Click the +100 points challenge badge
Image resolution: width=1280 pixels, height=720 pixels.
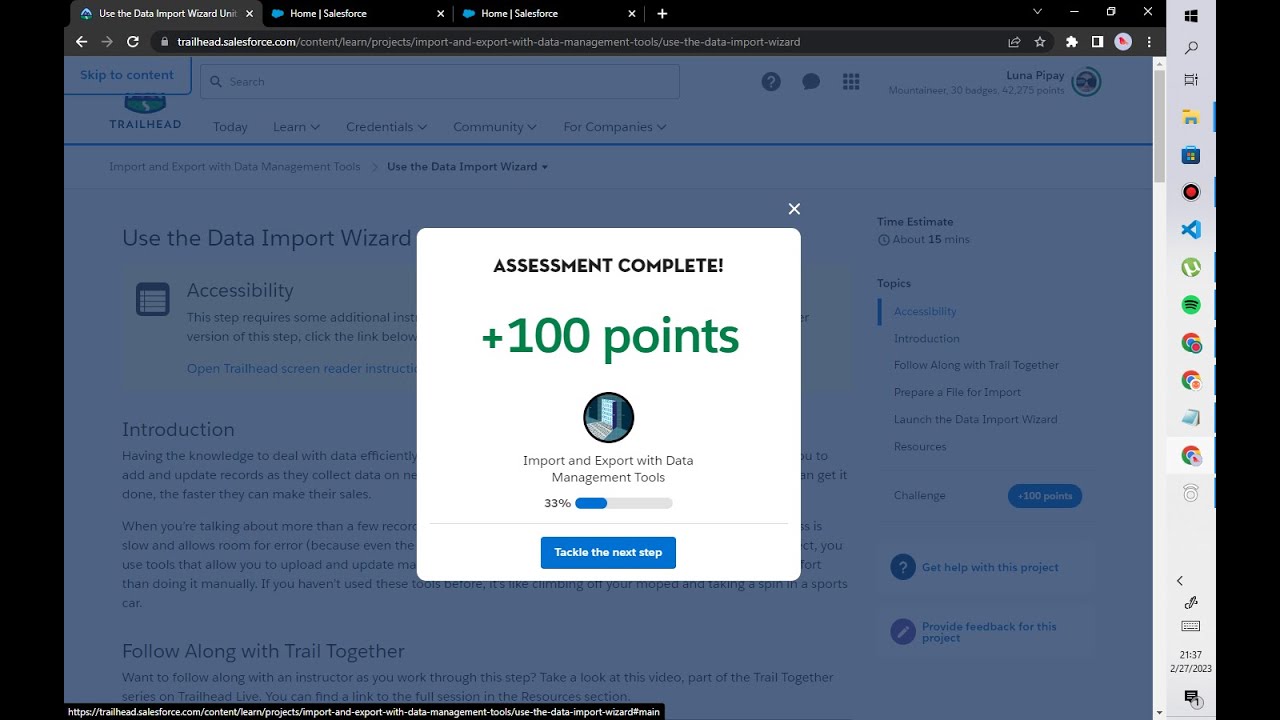(x=1045, y=495)
